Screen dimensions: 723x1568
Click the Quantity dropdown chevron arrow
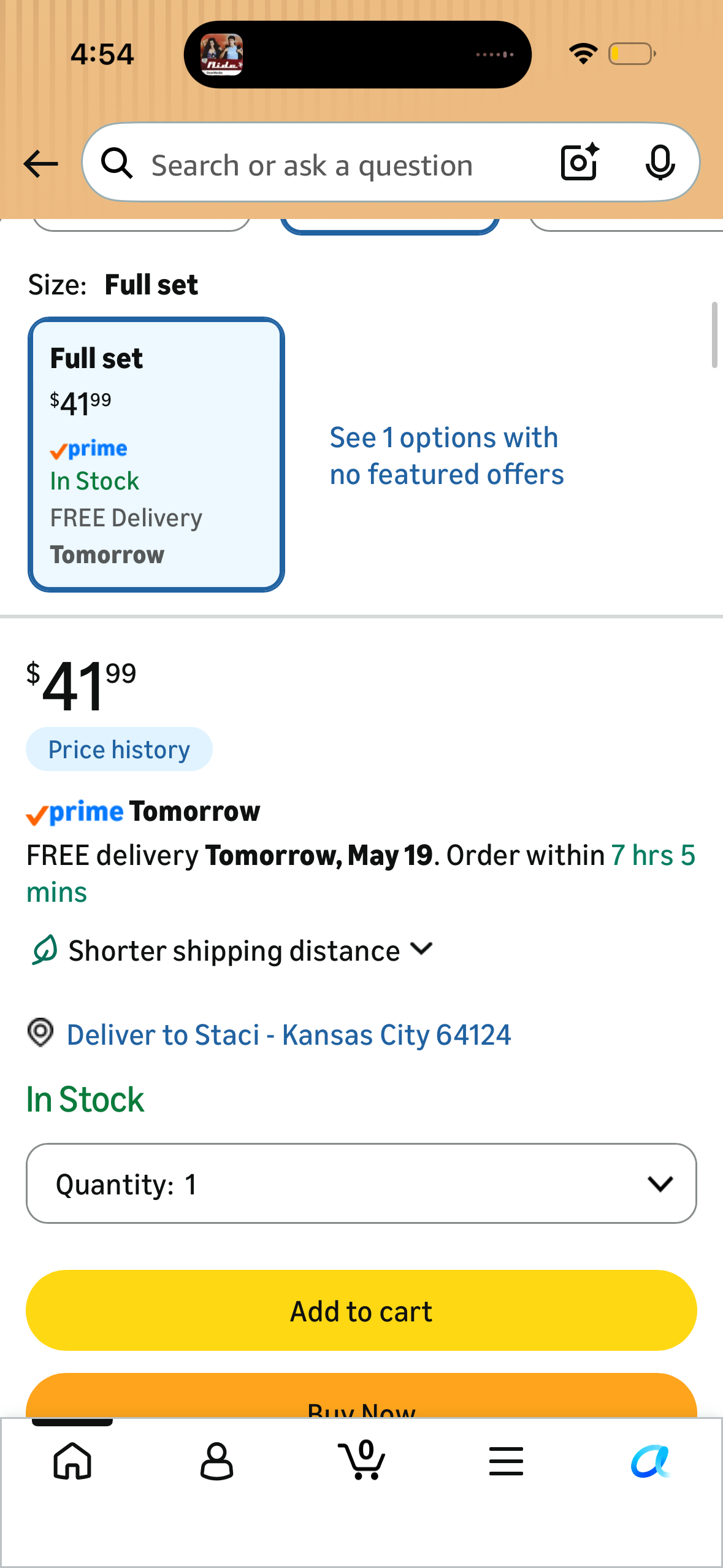(x=660, y=1184)
